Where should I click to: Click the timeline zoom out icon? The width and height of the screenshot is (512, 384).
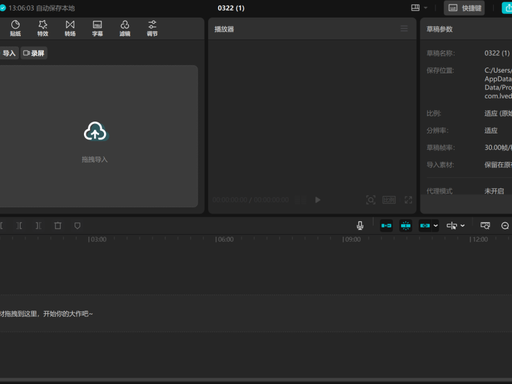[505, 226]
